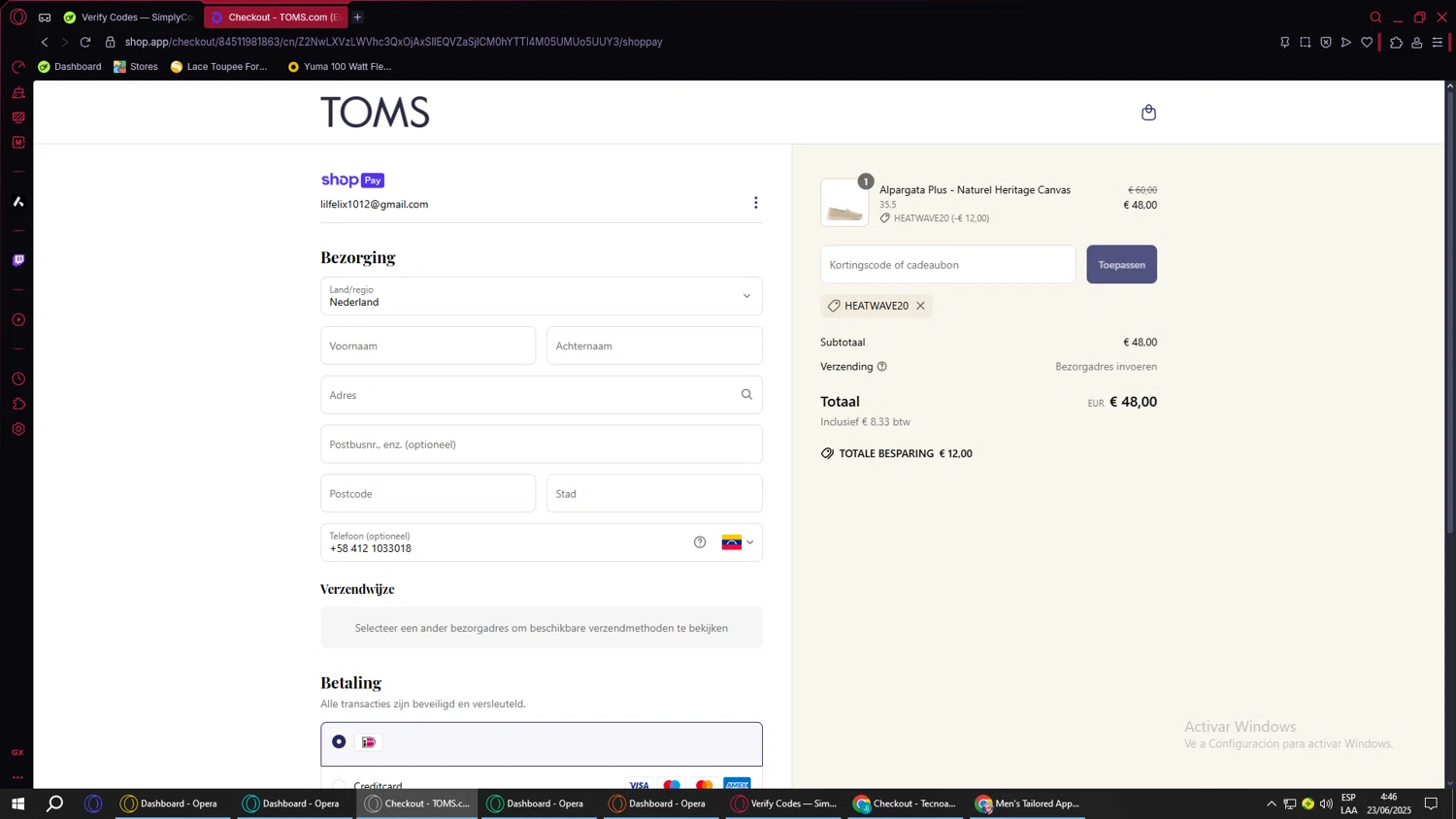The image size is (1456, 819).
Task: Open volume control in tray
Action: coord(1326,803)
